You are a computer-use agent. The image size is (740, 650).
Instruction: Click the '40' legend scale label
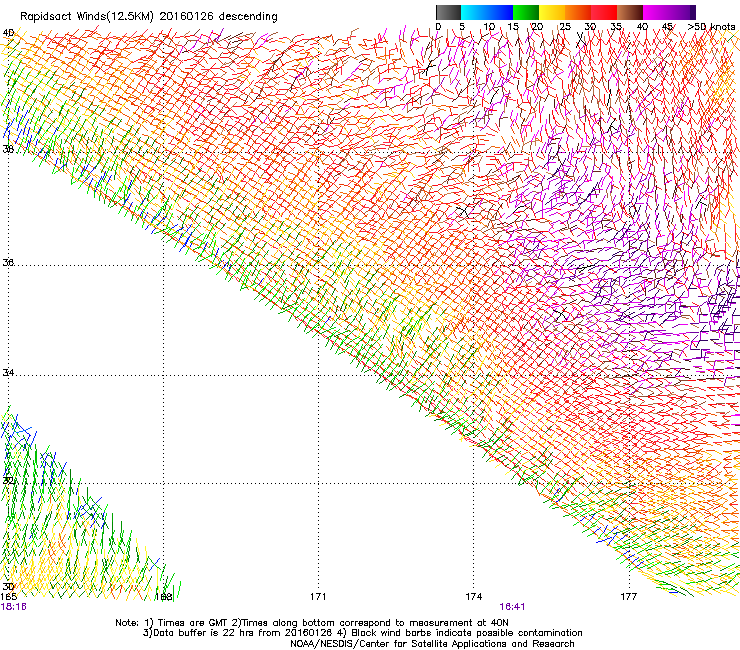pos(642,26)
